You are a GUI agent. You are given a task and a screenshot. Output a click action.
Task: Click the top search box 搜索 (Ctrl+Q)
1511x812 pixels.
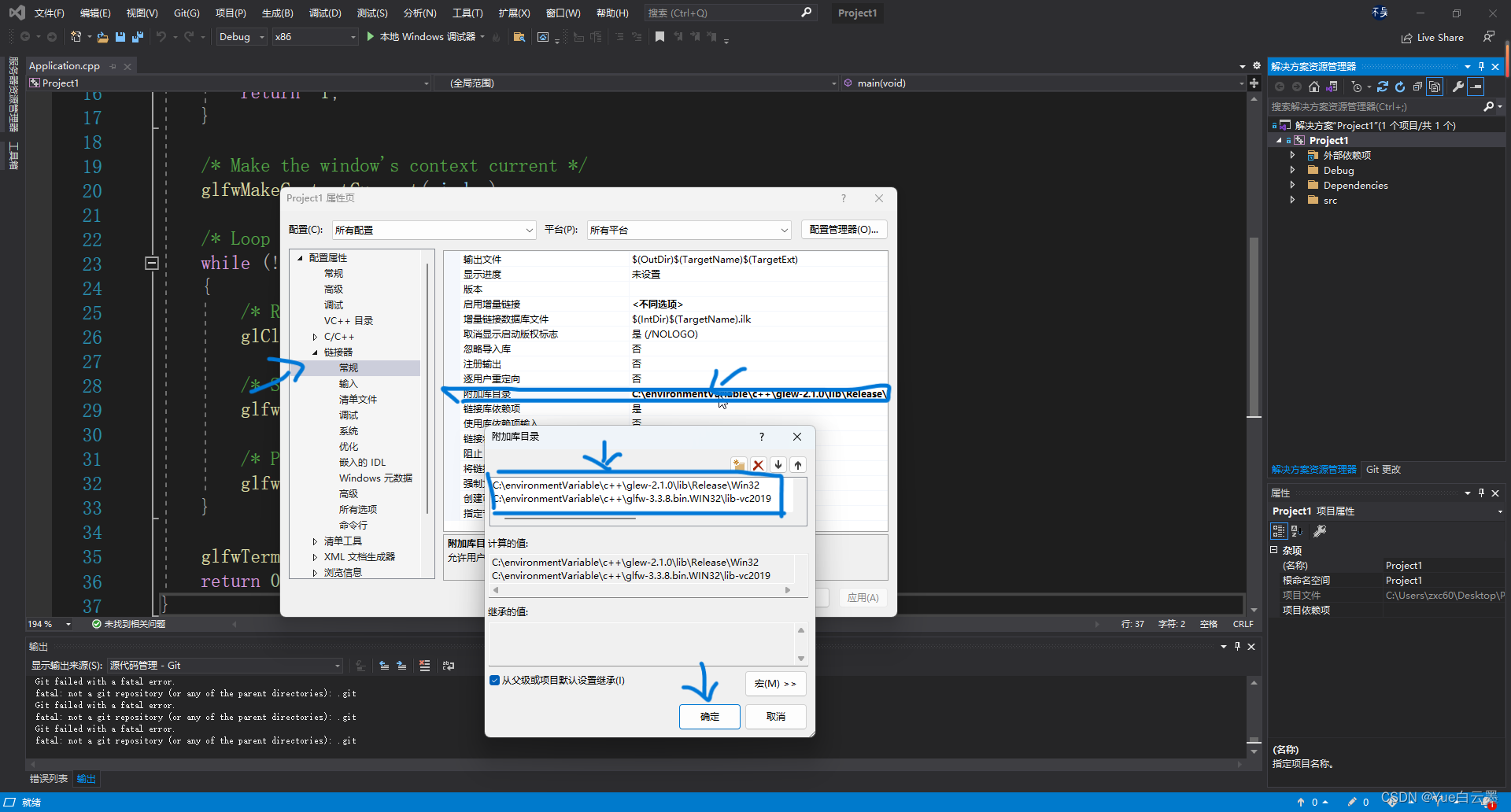pos(730,13)
